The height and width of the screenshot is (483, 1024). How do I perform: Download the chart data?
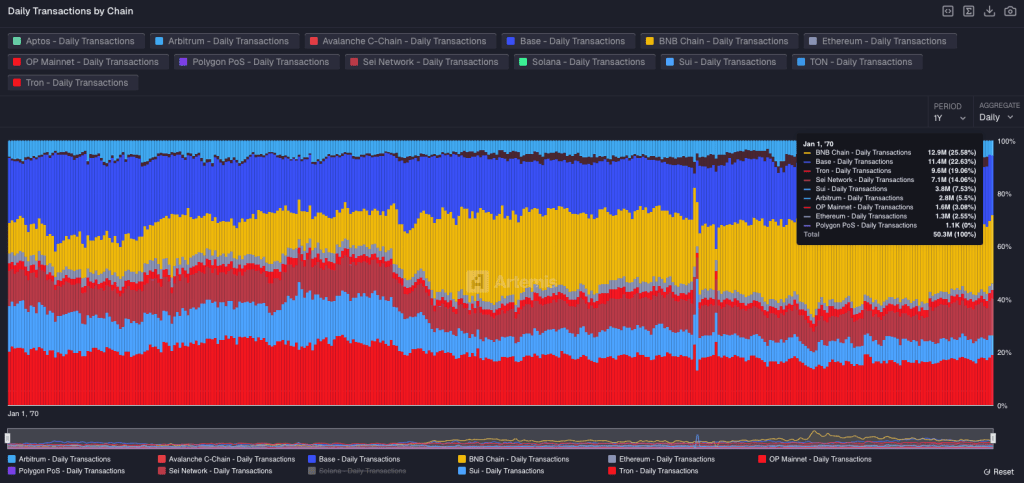pos(989,11)
